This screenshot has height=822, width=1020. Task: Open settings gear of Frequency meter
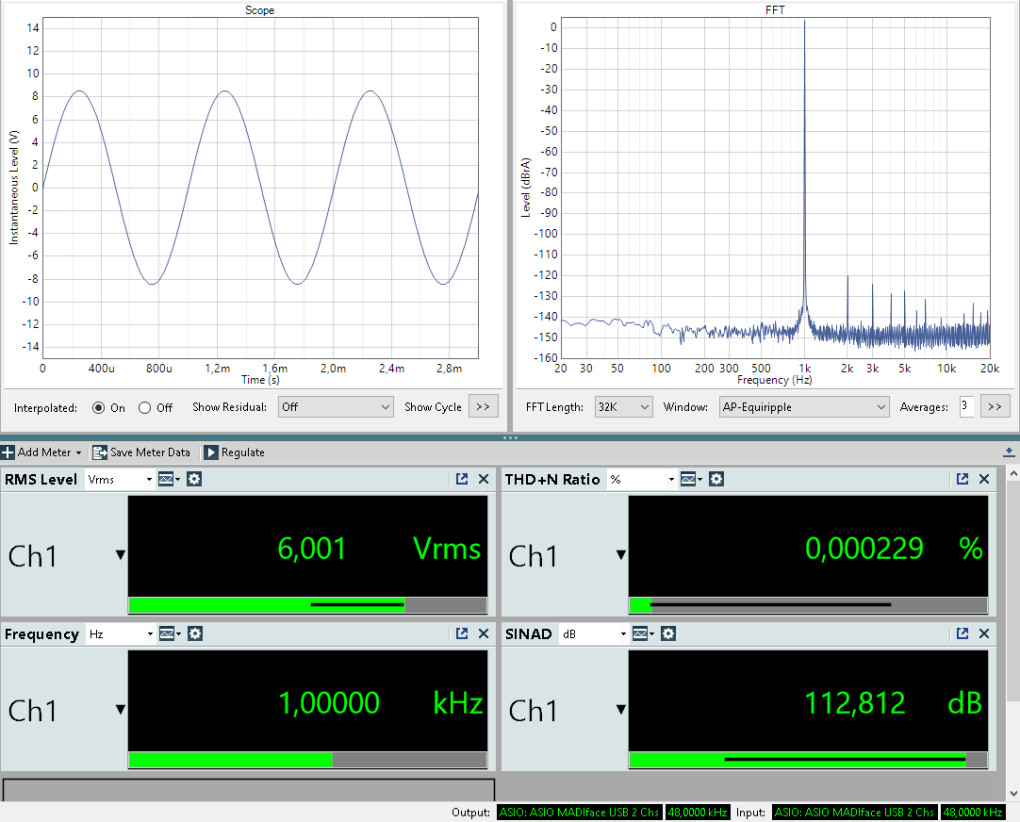(x=195, y=633)
